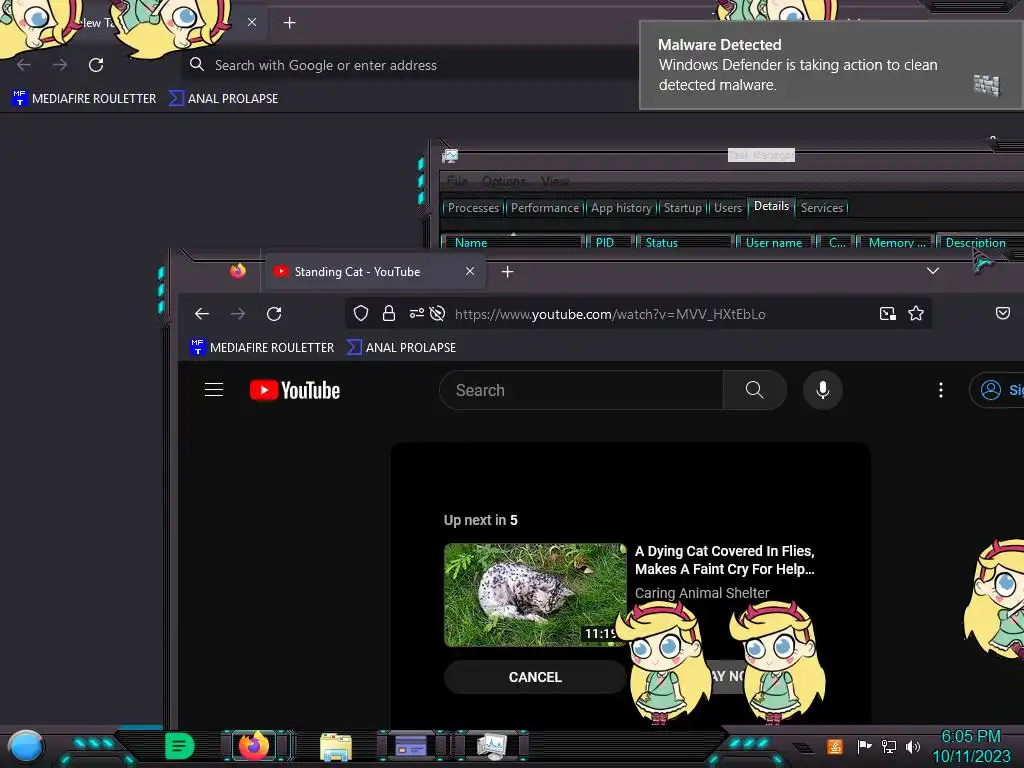1024x768 pixels.
Task: Click the padlock site info icon
Action: point(389,313)
